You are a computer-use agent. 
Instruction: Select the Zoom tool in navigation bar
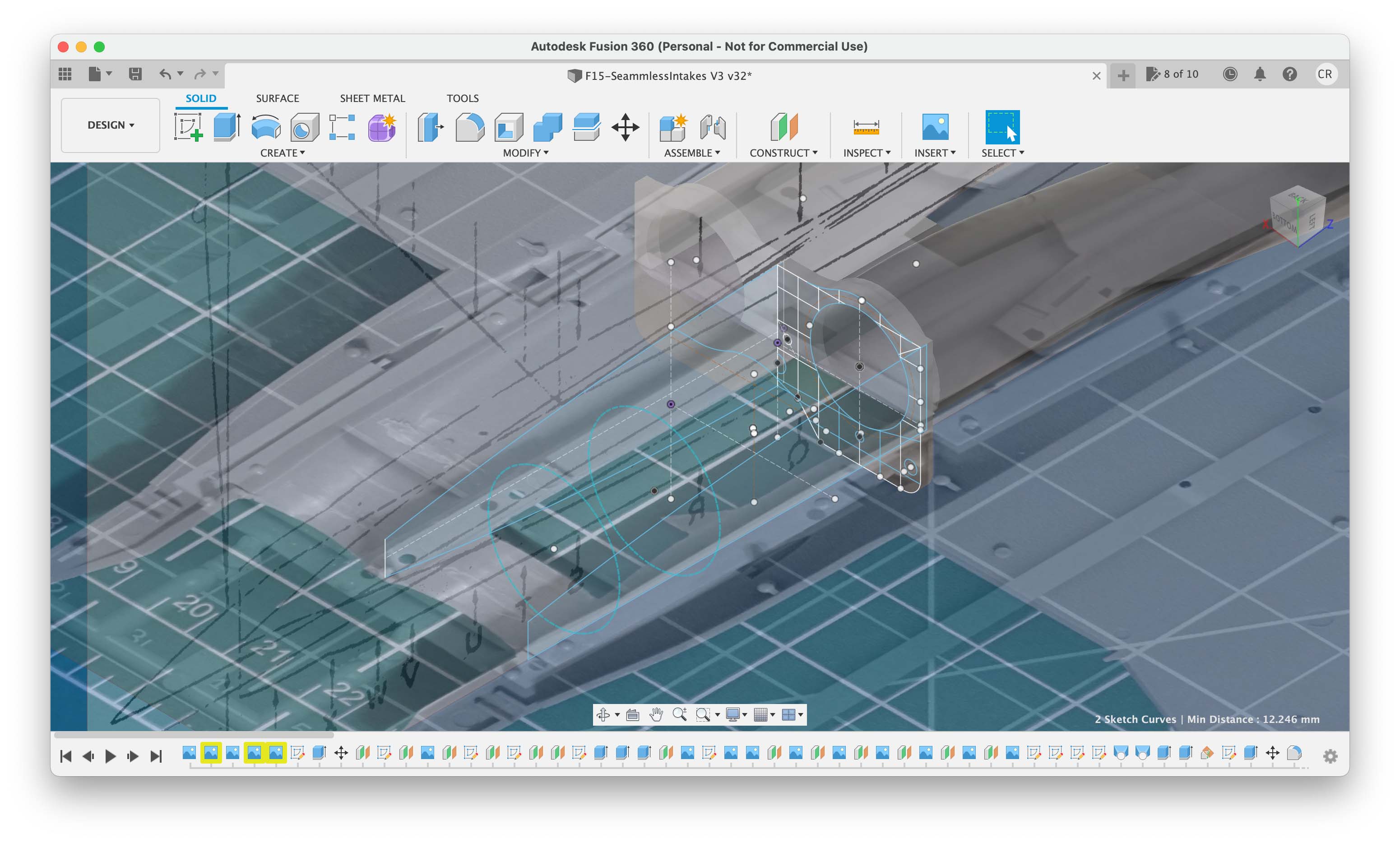coord(679,715)
